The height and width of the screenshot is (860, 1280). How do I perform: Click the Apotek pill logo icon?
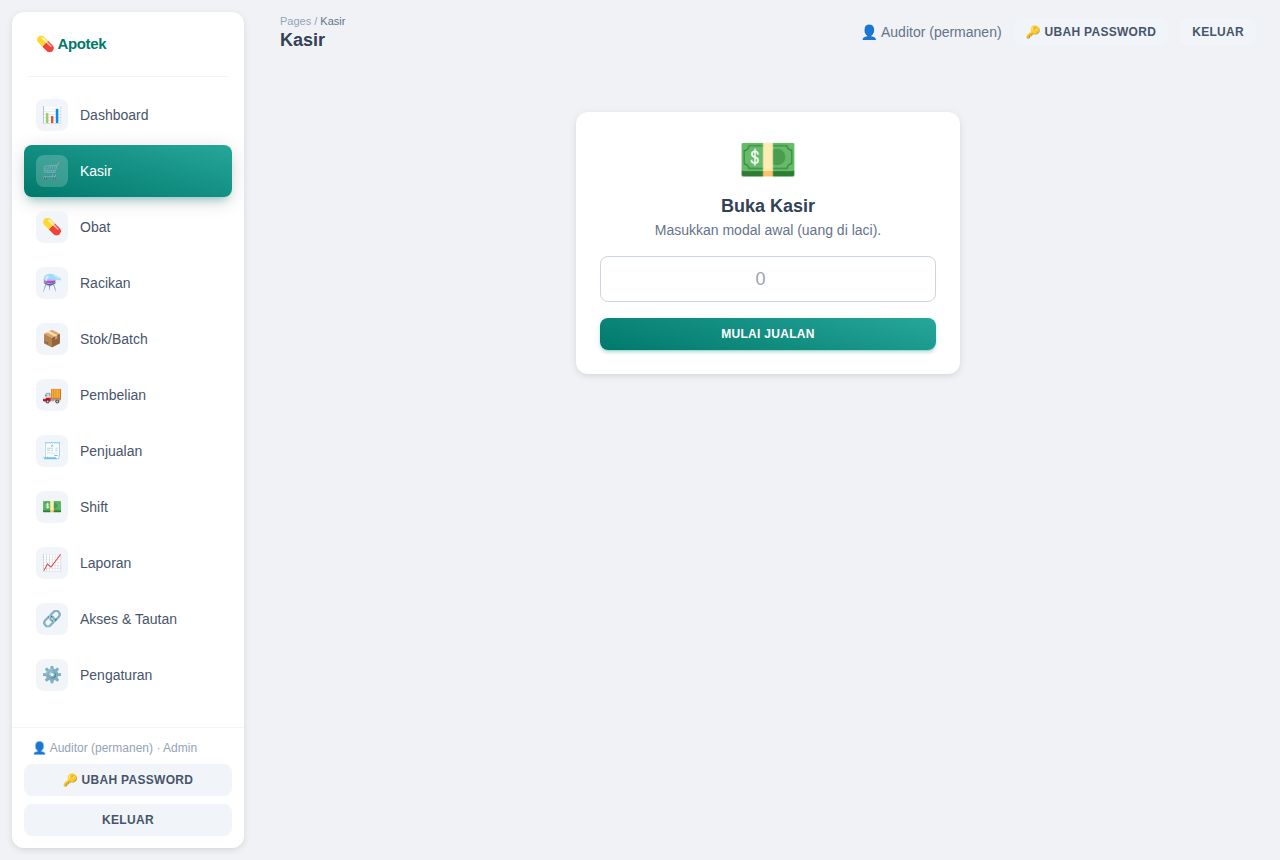pyautogui.click(x=45, y=44)
